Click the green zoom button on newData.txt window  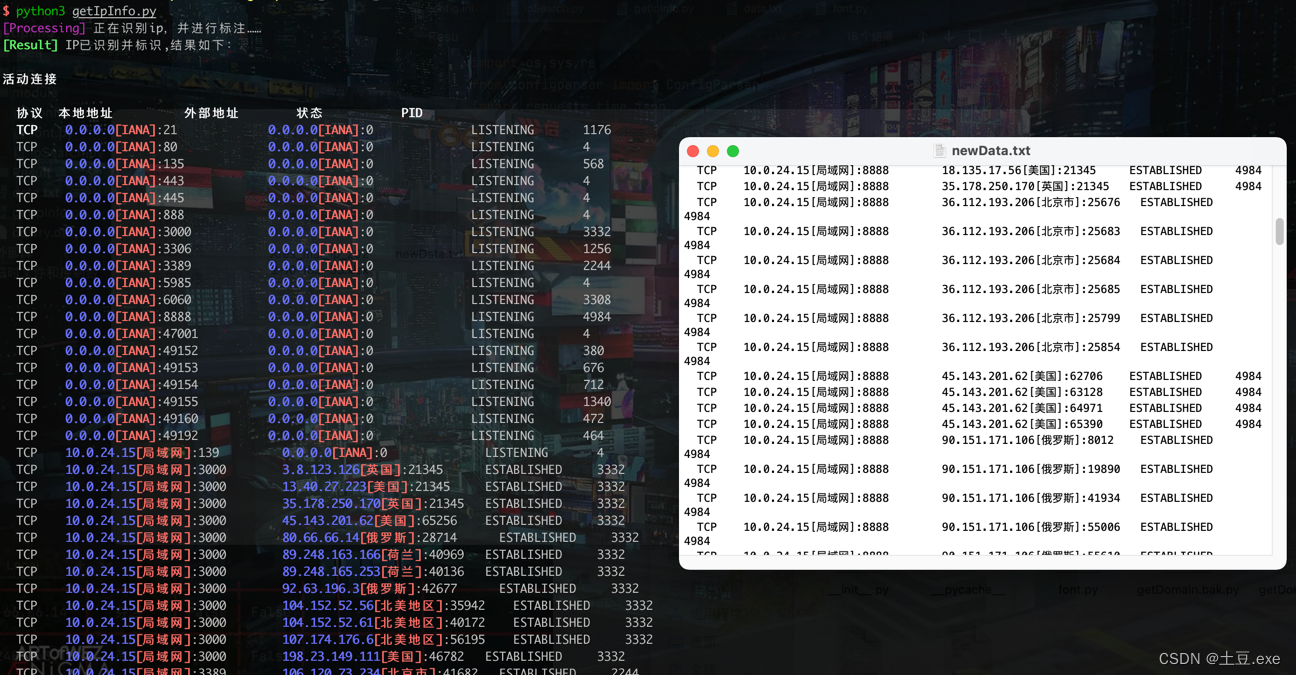(733, 150)
